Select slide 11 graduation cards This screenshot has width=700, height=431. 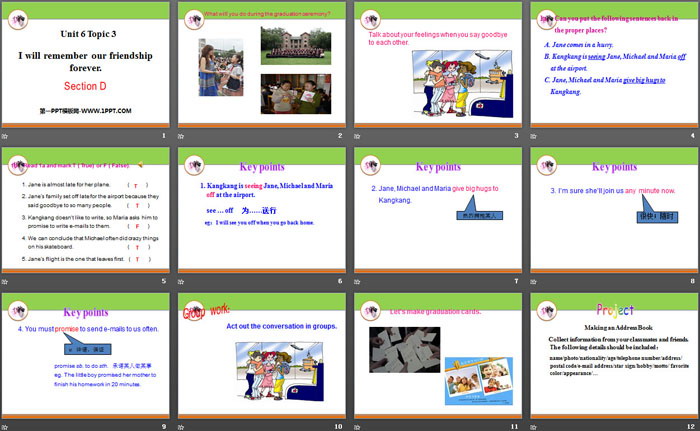click(x=438, y=356)
